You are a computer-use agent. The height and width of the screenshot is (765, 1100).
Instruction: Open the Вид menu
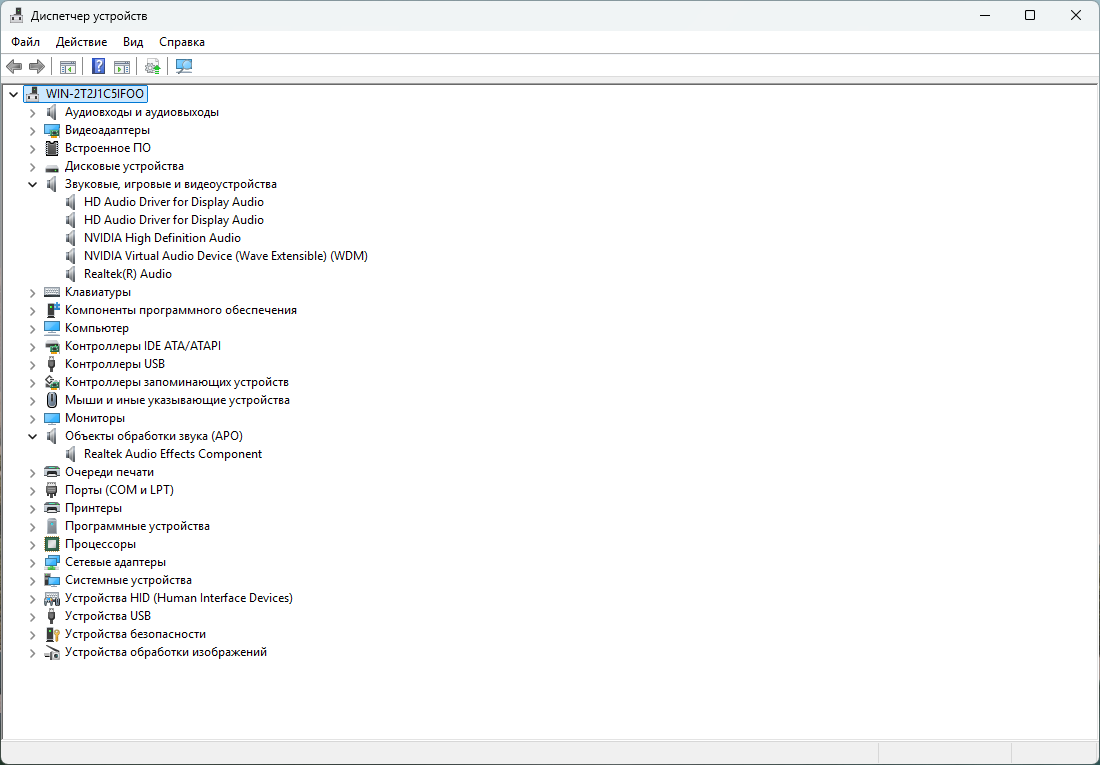[x=133, y=42]
